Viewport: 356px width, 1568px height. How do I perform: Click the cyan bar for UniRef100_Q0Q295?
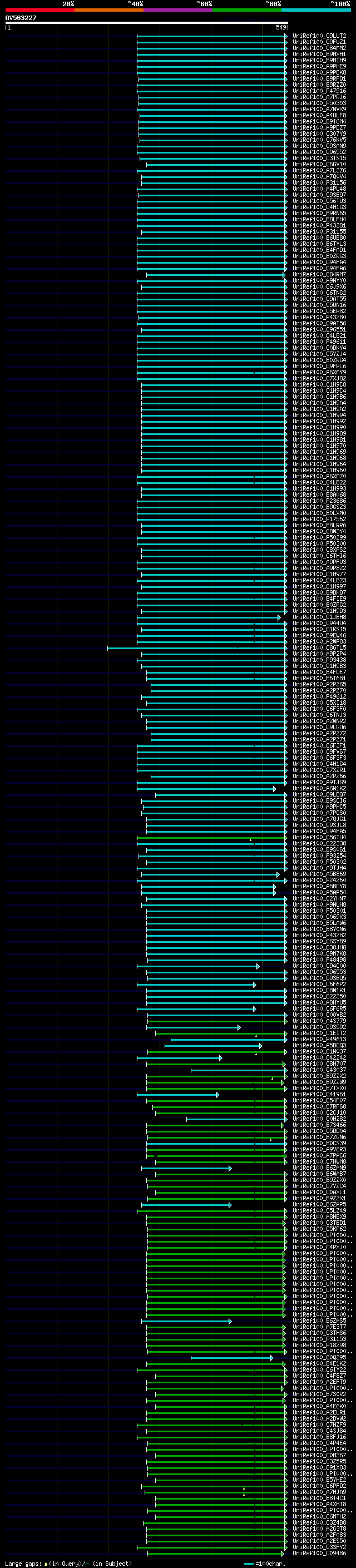tap(233, 1358)
